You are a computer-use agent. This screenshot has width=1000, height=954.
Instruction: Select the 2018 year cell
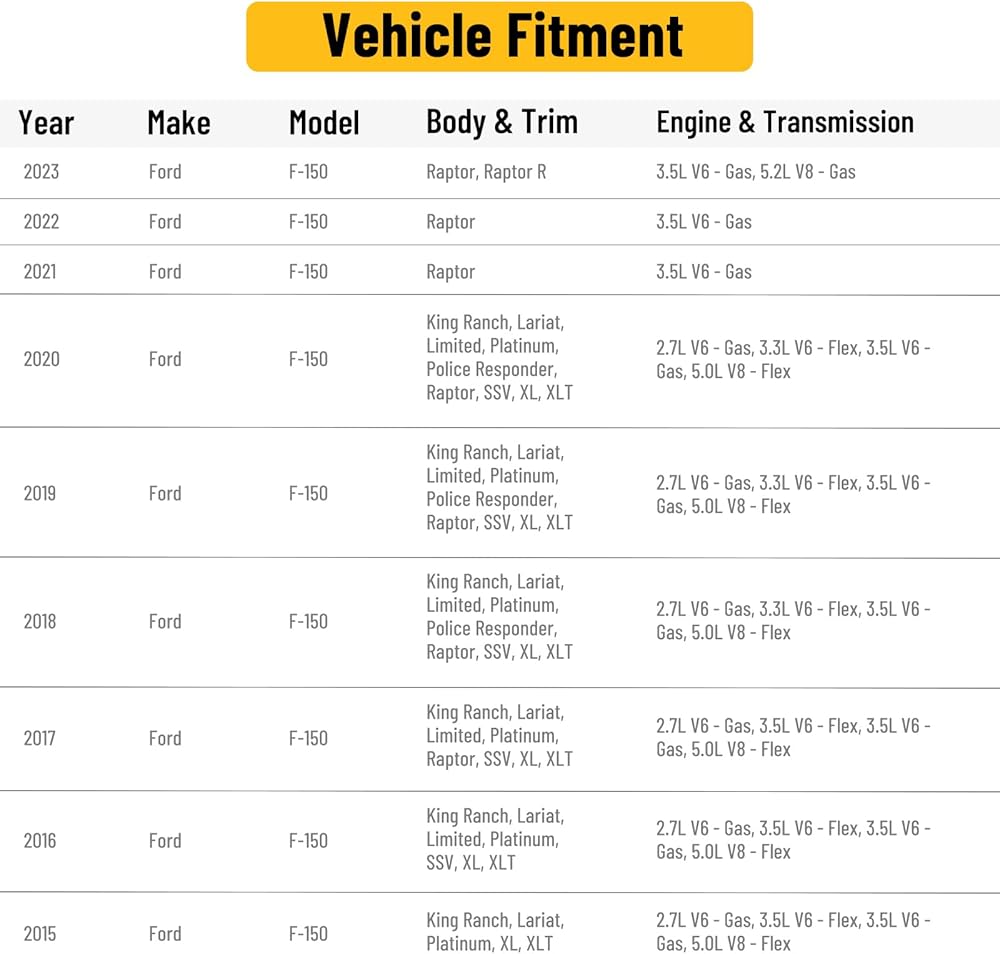(x=41, y=621)
